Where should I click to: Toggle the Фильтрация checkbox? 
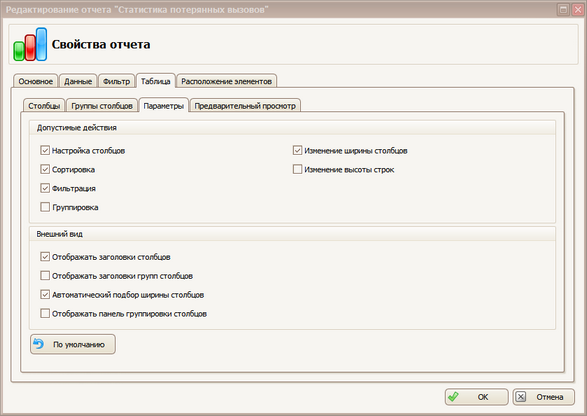45,188
